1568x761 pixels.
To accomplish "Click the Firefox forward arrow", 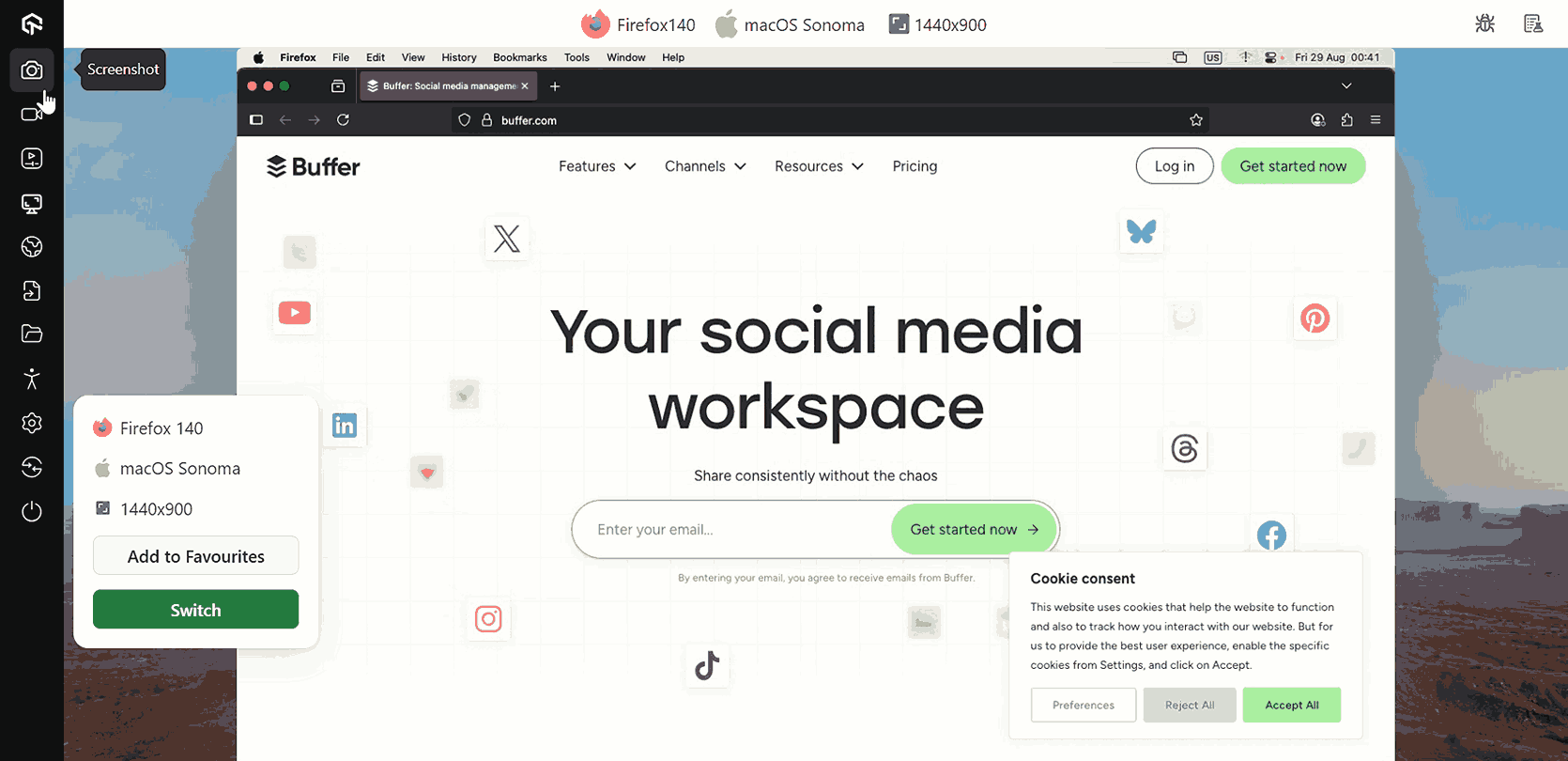I will click(315, 120).
